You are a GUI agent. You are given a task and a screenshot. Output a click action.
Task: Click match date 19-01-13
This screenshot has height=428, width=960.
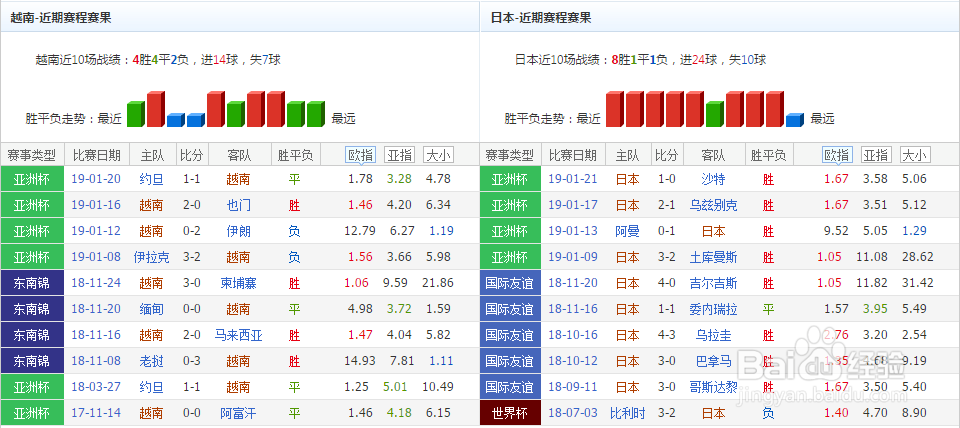point(572,231)
